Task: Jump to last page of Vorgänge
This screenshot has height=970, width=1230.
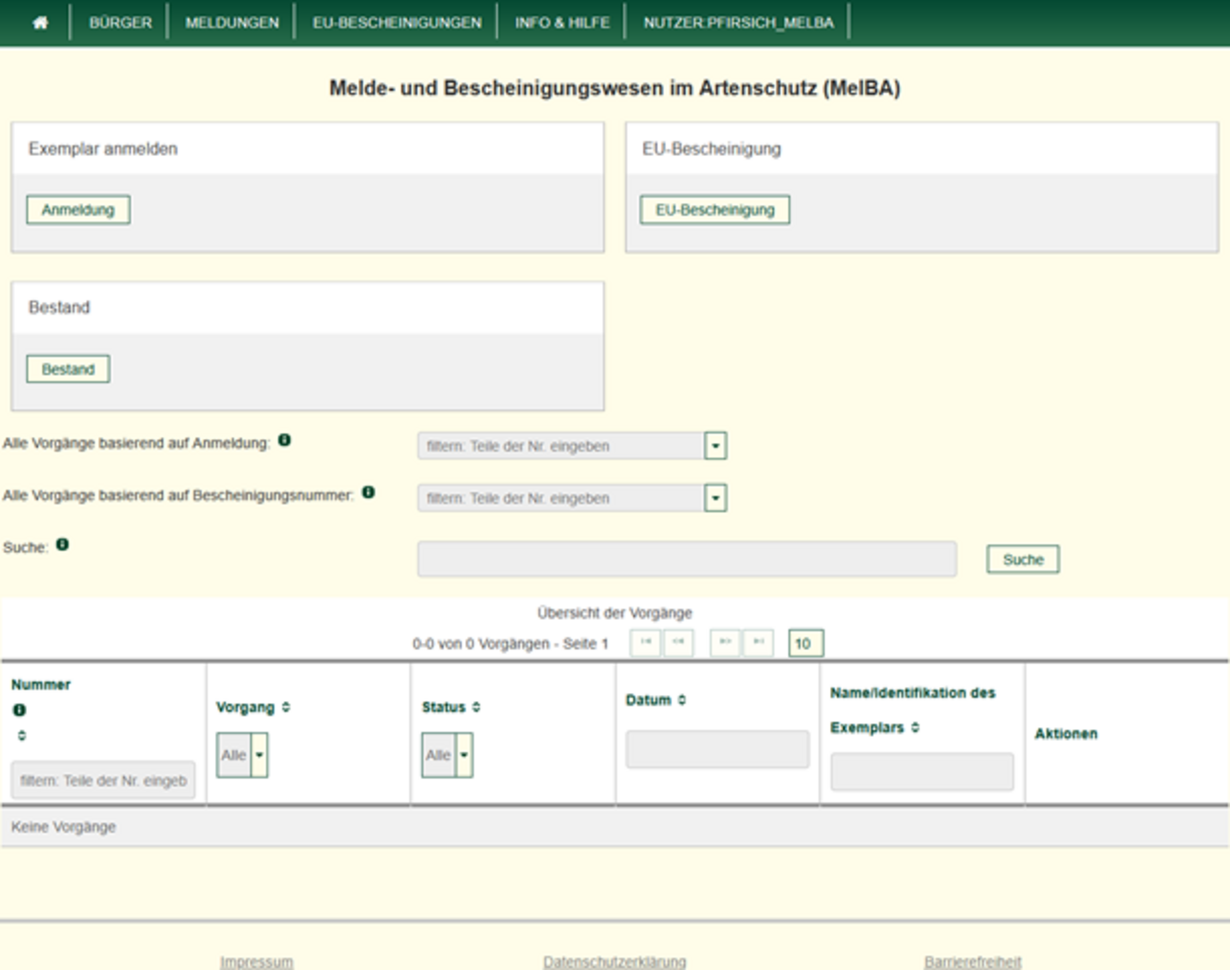Action: [x=758, y=643]
